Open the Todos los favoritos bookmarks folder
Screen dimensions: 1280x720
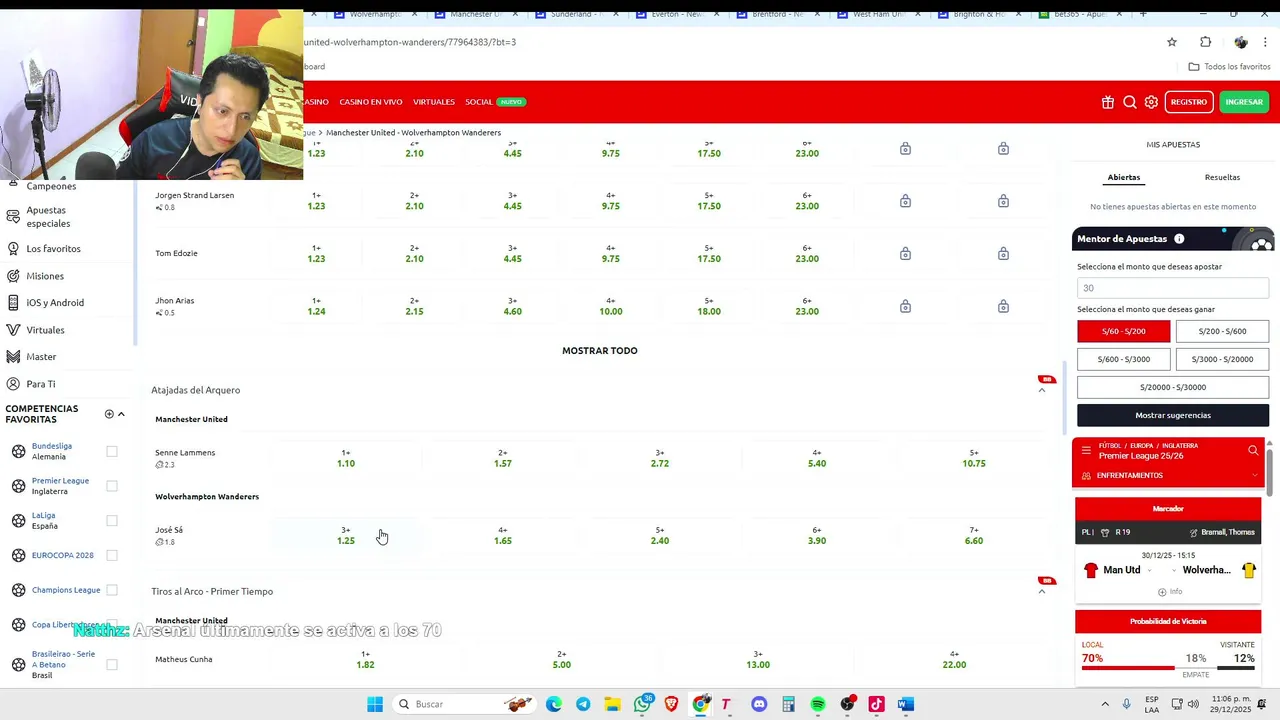1229,66
